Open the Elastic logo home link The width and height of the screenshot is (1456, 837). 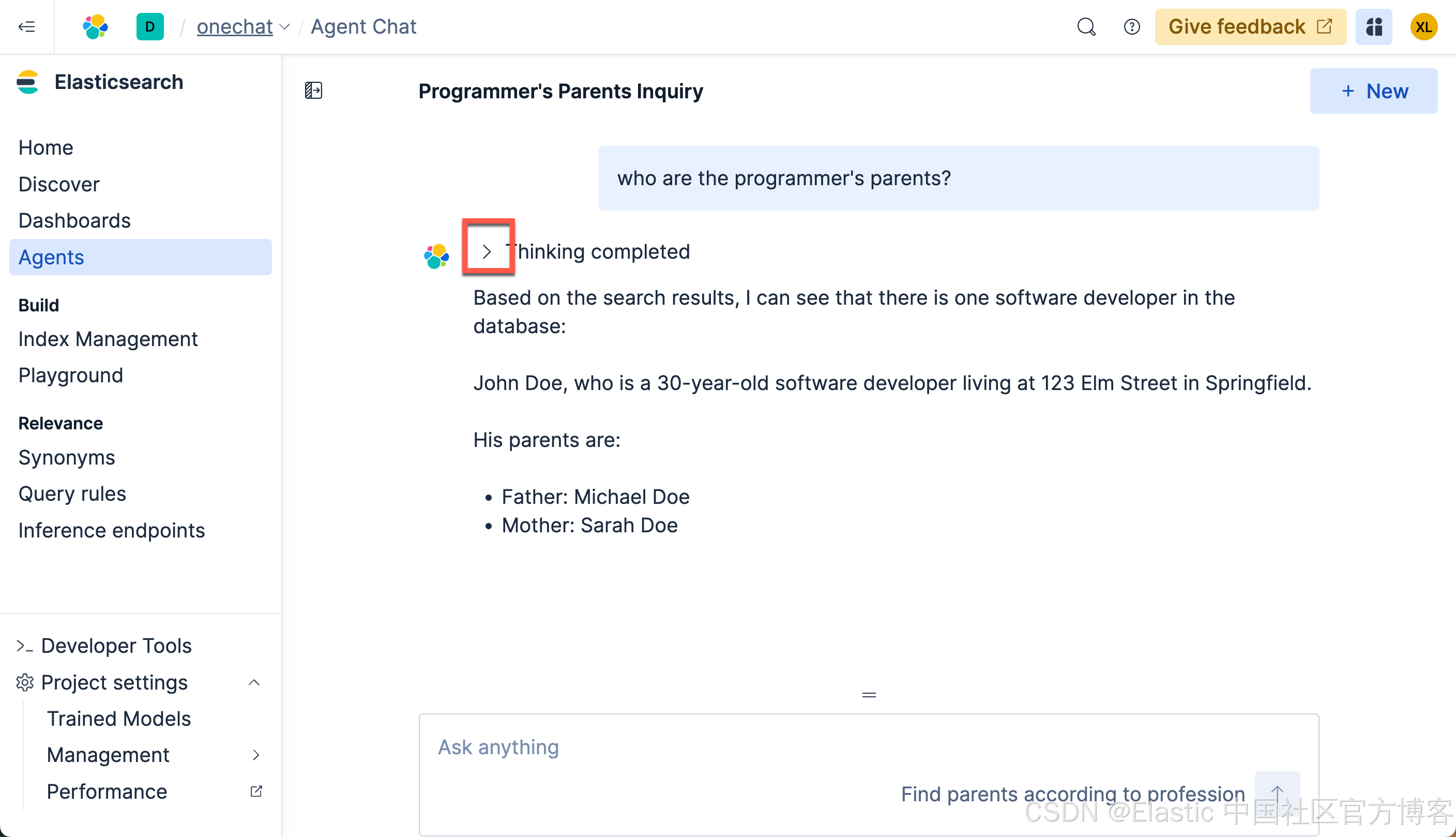click(95, 26)
